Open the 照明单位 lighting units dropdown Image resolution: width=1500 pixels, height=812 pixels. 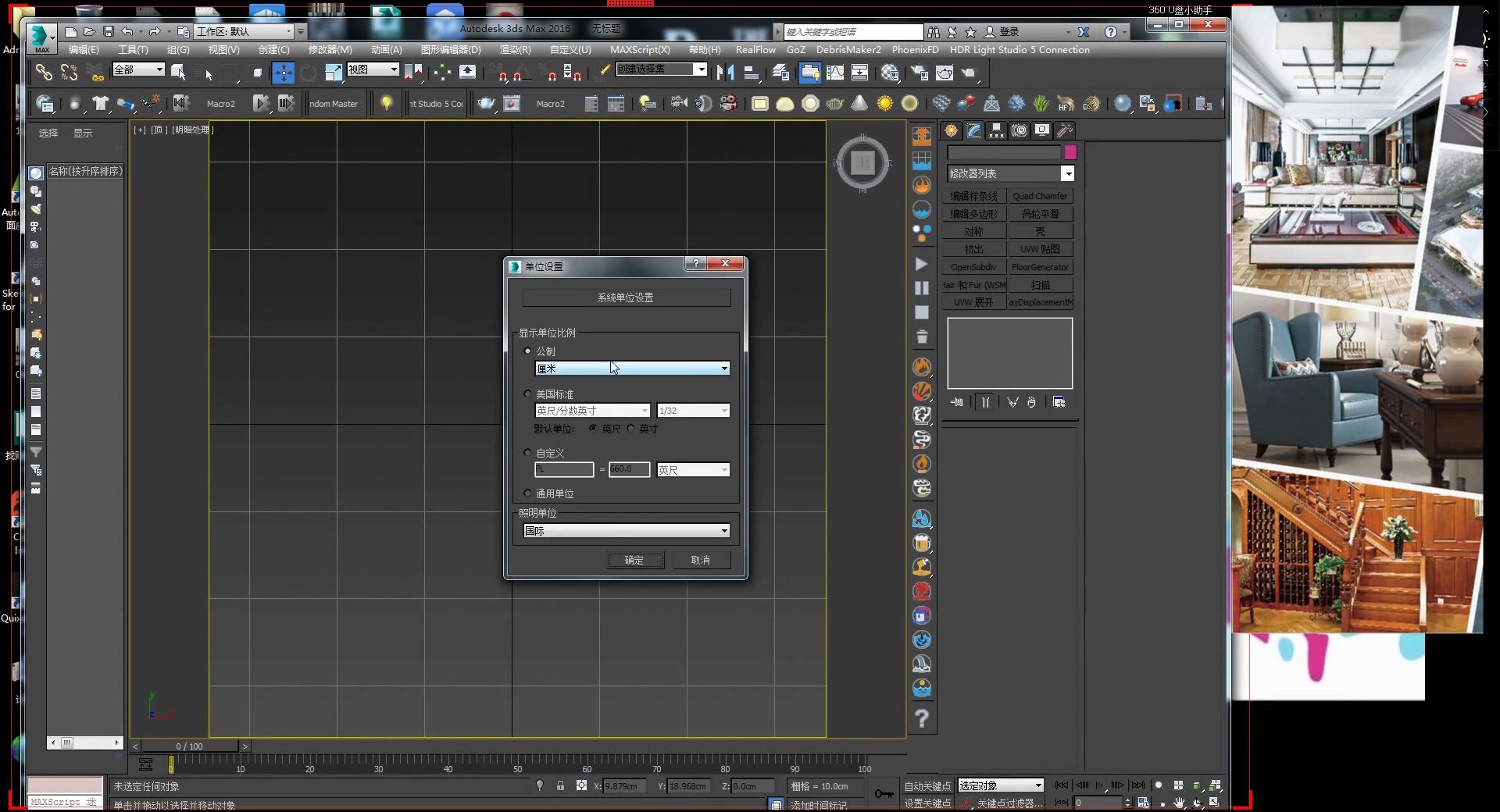coord(723,531)
